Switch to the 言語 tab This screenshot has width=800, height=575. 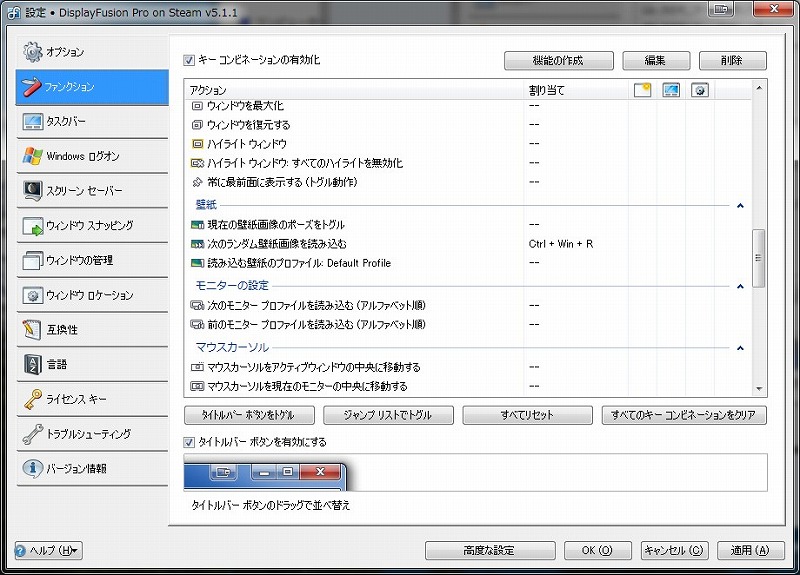click(92, 364)
